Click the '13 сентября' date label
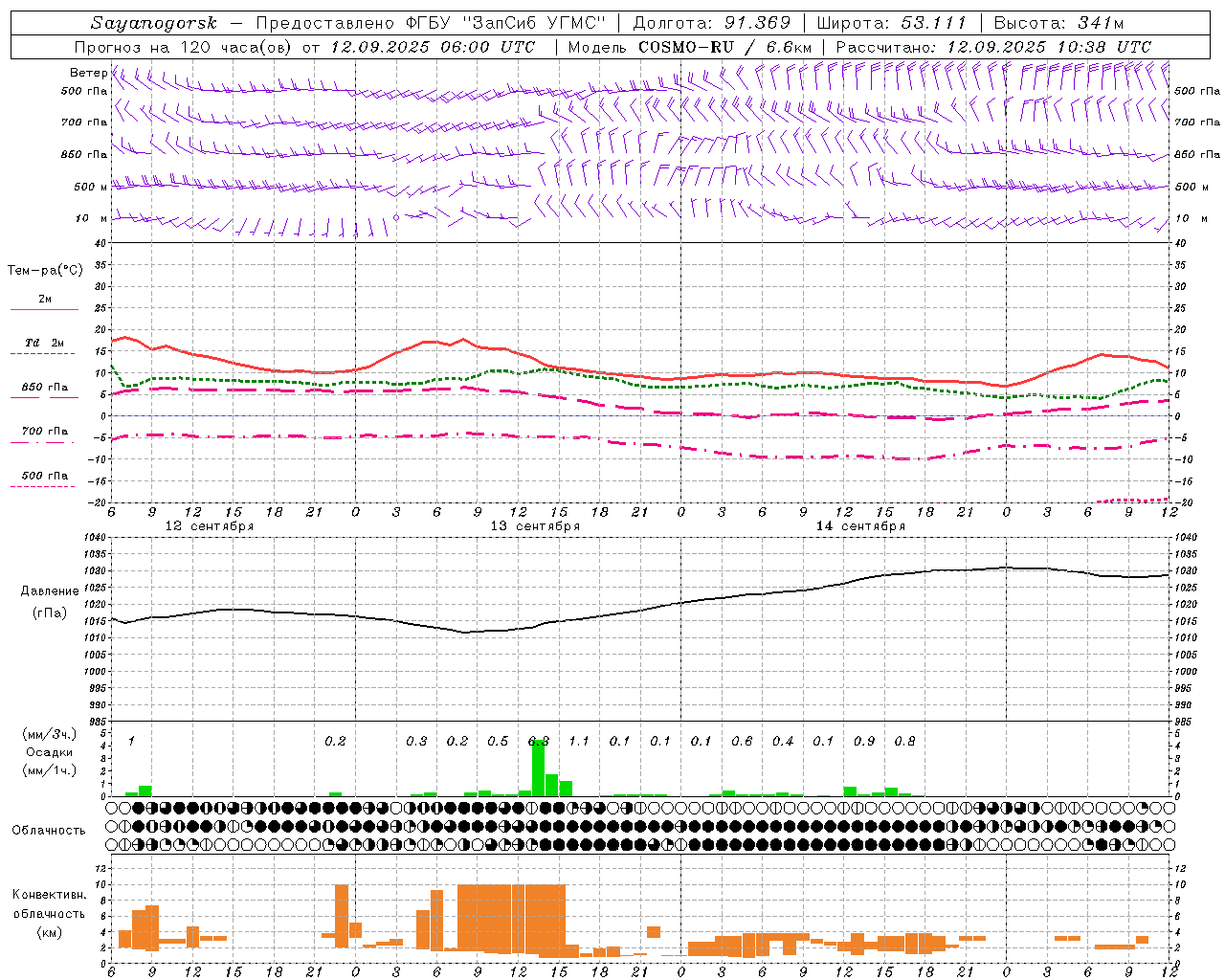The image size is (1225, 980). (x=535, y=526)
